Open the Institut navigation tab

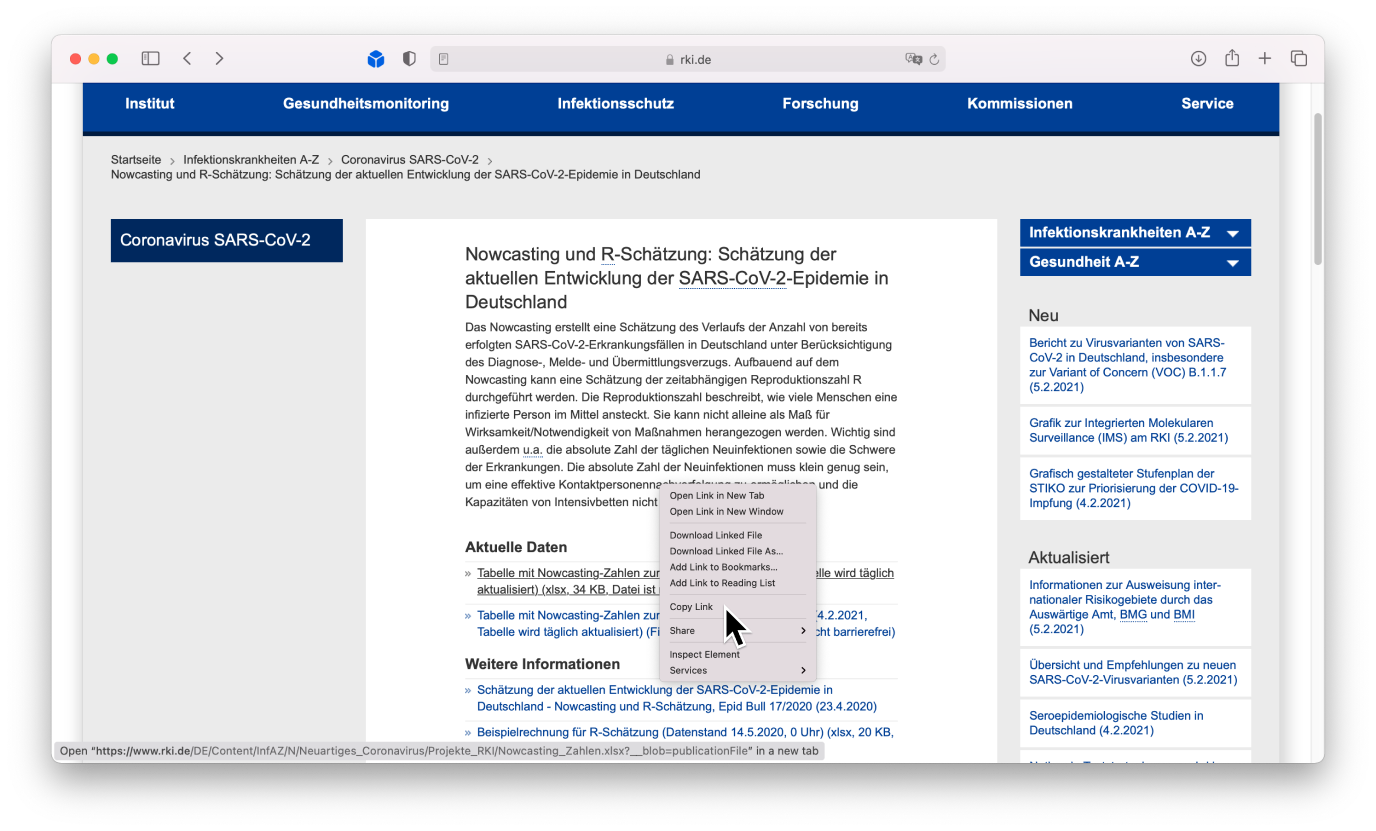point(150,104)
